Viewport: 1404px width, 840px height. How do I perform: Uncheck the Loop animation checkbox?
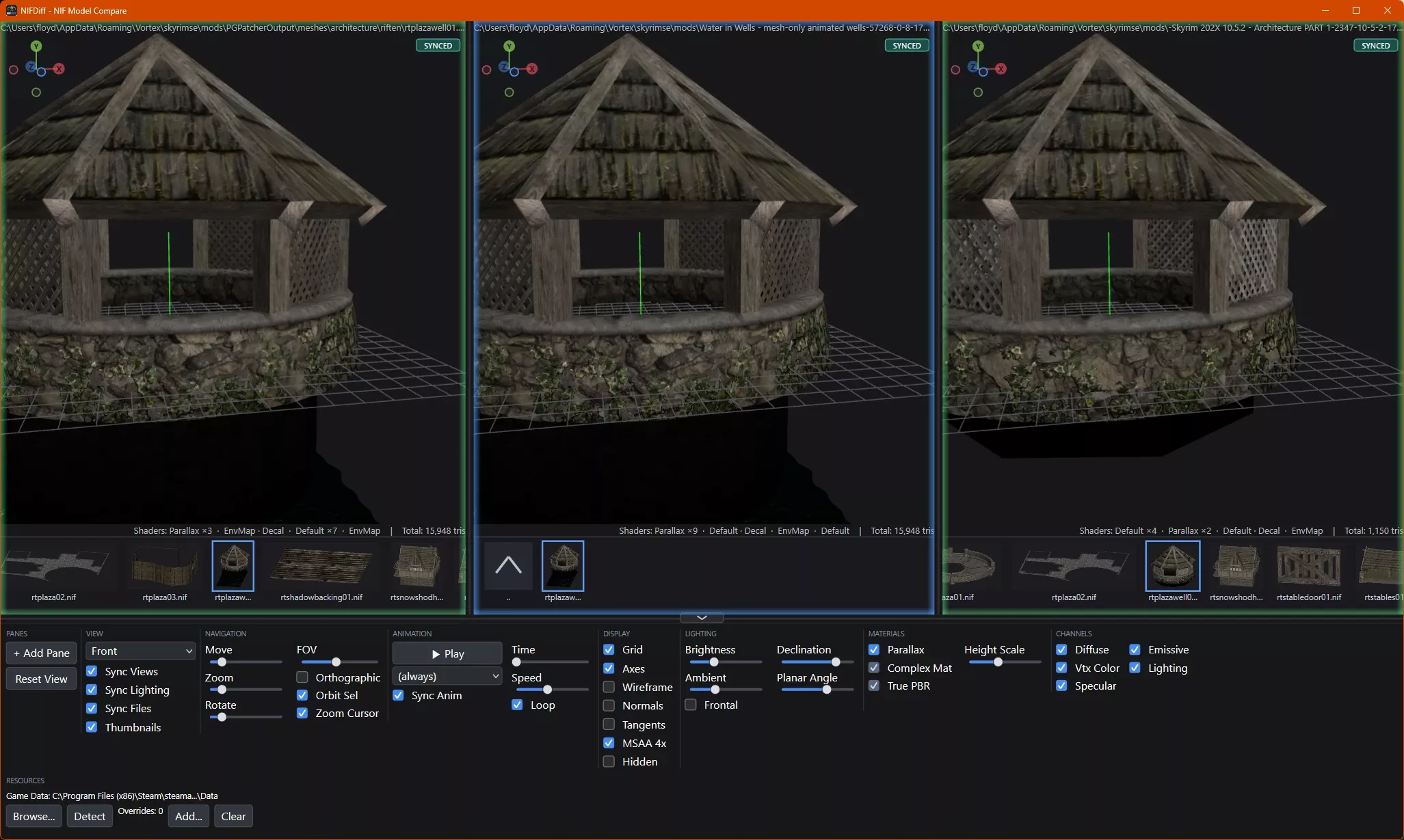point(517,705)
